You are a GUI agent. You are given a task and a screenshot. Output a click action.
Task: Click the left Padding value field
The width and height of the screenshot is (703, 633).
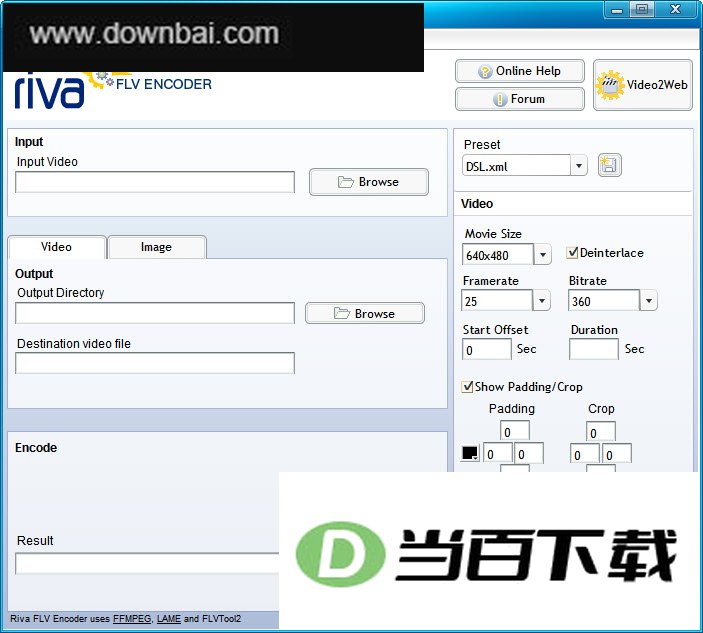coord(498,453)
